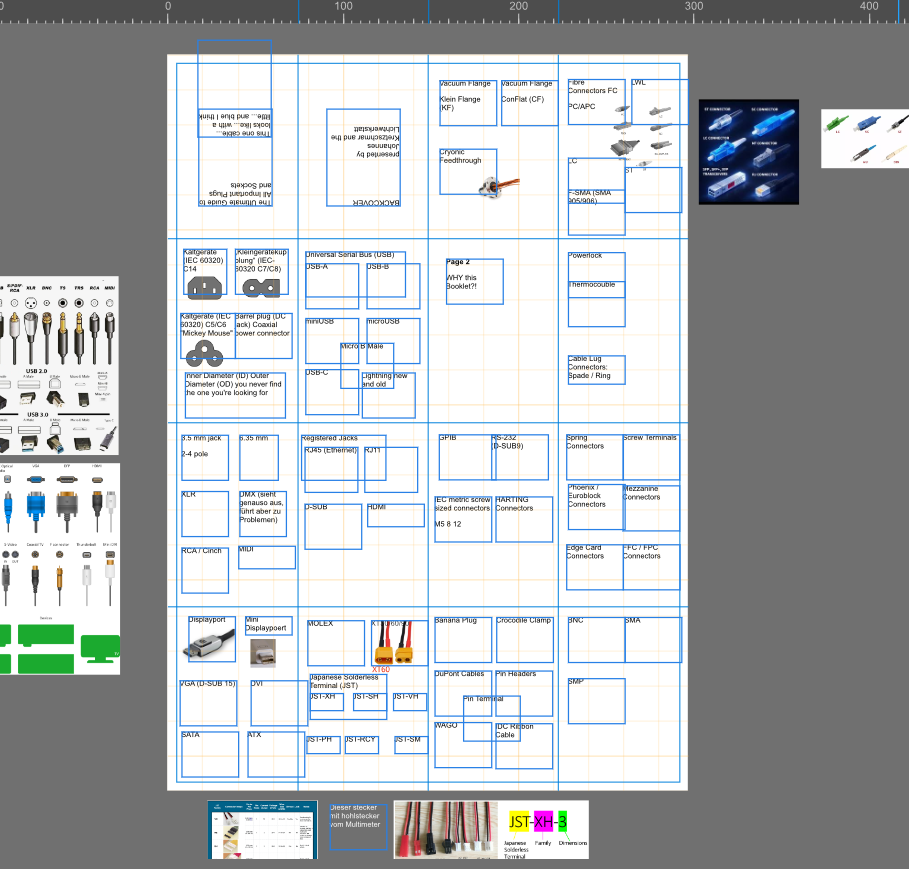This screenshot has height=869, width=909.
Task: Select the video cable connectors reference image
Action: click(x=60, y=569)
